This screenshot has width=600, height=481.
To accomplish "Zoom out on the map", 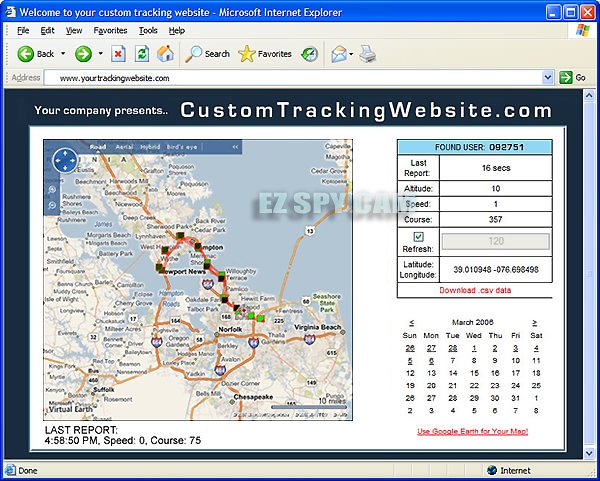I will coord(53,205).
